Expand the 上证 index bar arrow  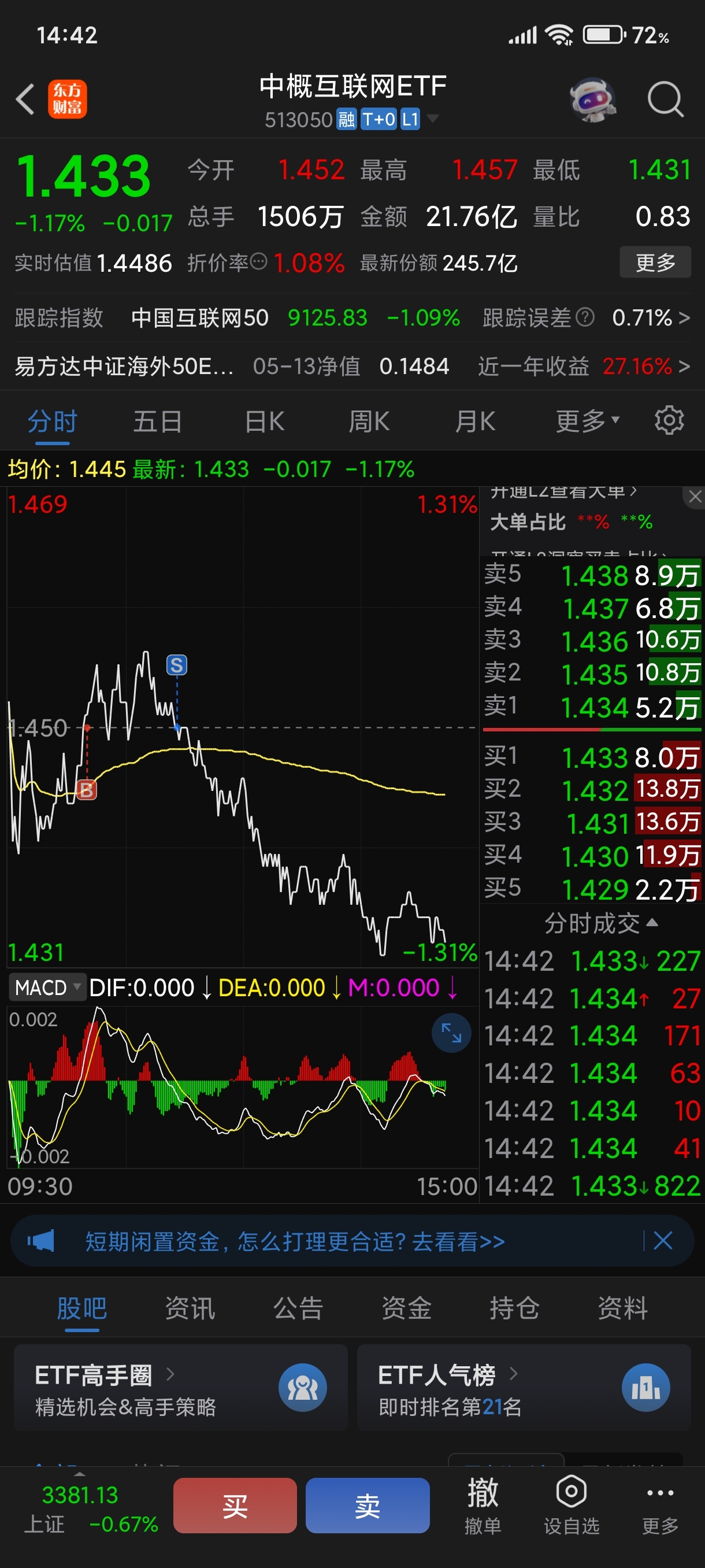[80, 1475]
